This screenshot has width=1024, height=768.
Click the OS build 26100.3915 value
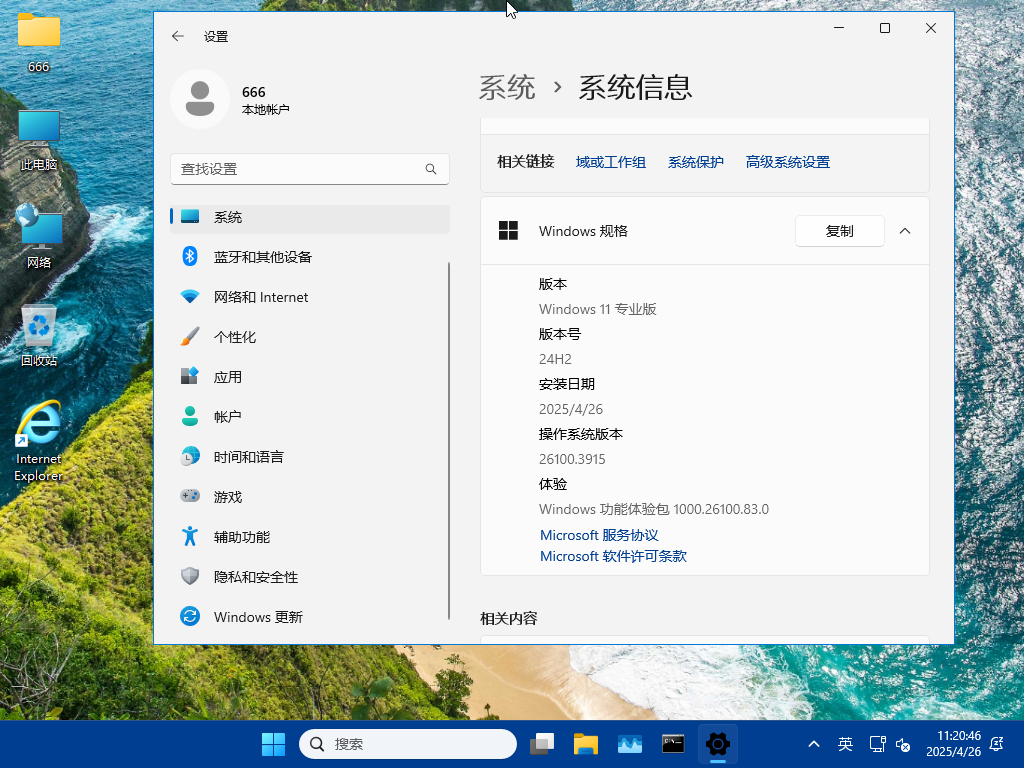click(x=572, y=459)
